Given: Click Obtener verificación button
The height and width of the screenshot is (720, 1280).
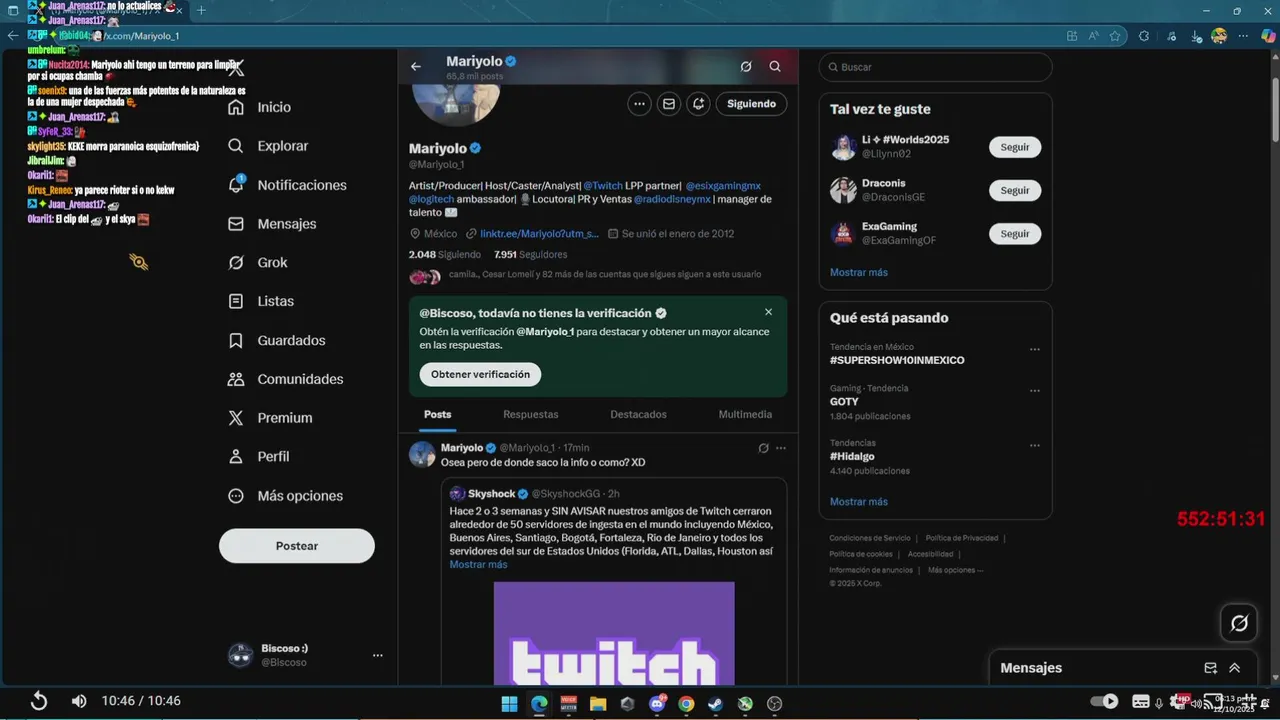Looking at the screenshot, I should (x=481, y=374).
